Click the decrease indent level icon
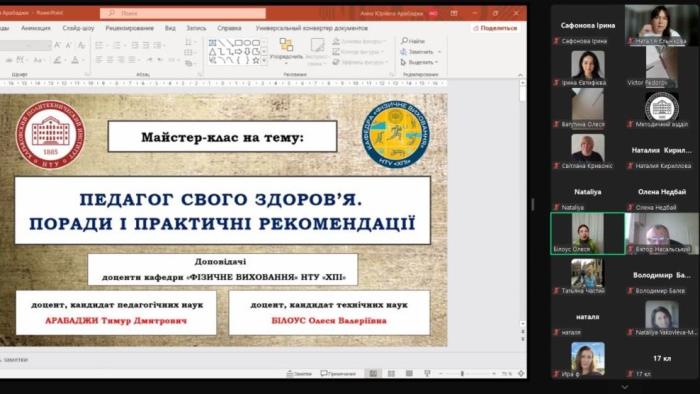The image size is (700, 394). (135, 45)
